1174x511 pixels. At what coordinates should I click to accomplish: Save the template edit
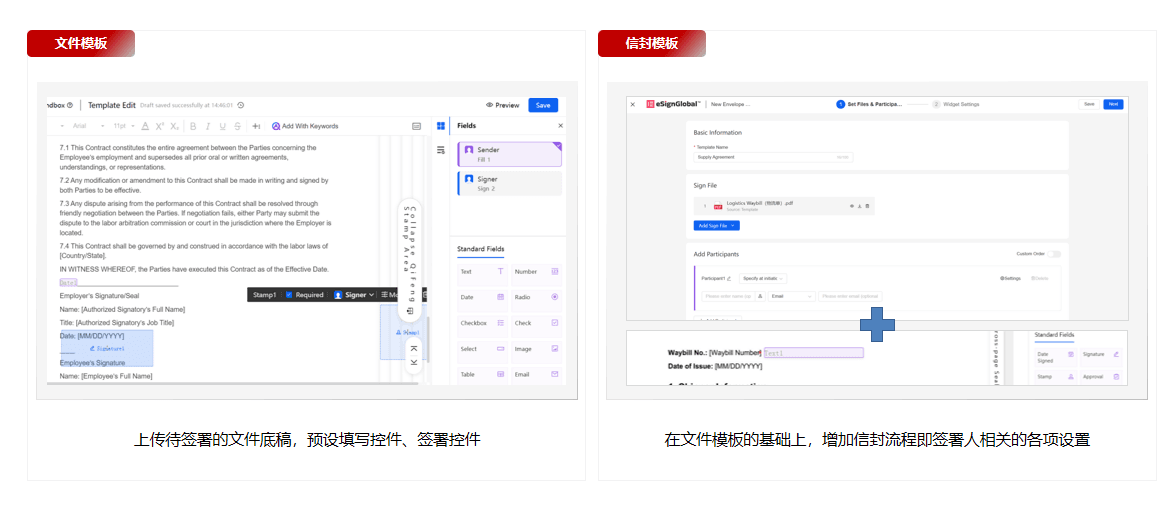543,106
